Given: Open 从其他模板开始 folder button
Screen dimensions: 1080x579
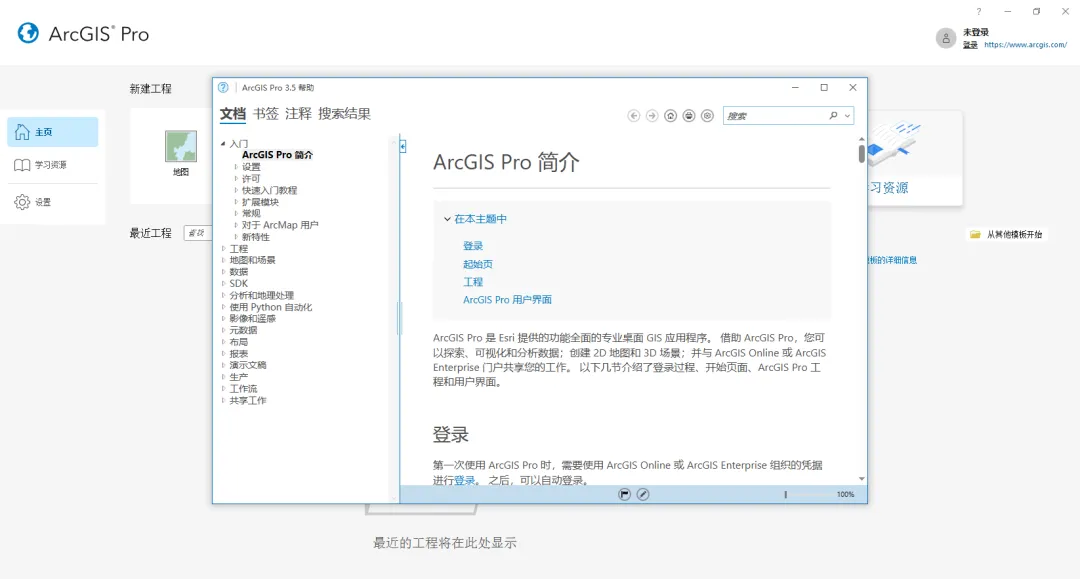Looking at the screenshot, I should pyautogui.click(x=1006, y=235).
